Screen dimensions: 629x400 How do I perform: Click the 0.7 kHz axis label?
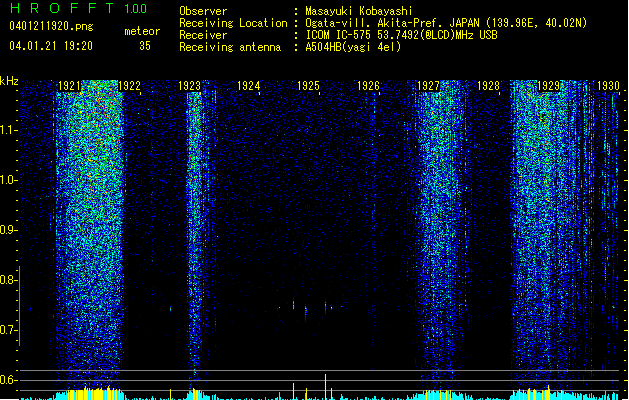pos(8,330)
